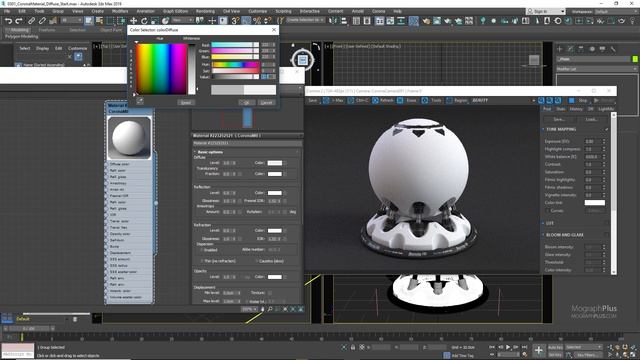Select the Unlink Selection tool icon
This screenshot has height=360, width=640.
(x=42, y=20)
